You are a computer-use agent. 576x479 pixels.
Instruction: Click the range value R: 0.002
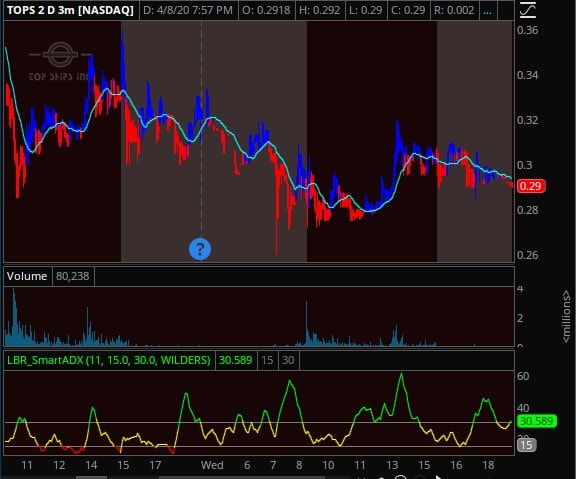pos(454,10)
